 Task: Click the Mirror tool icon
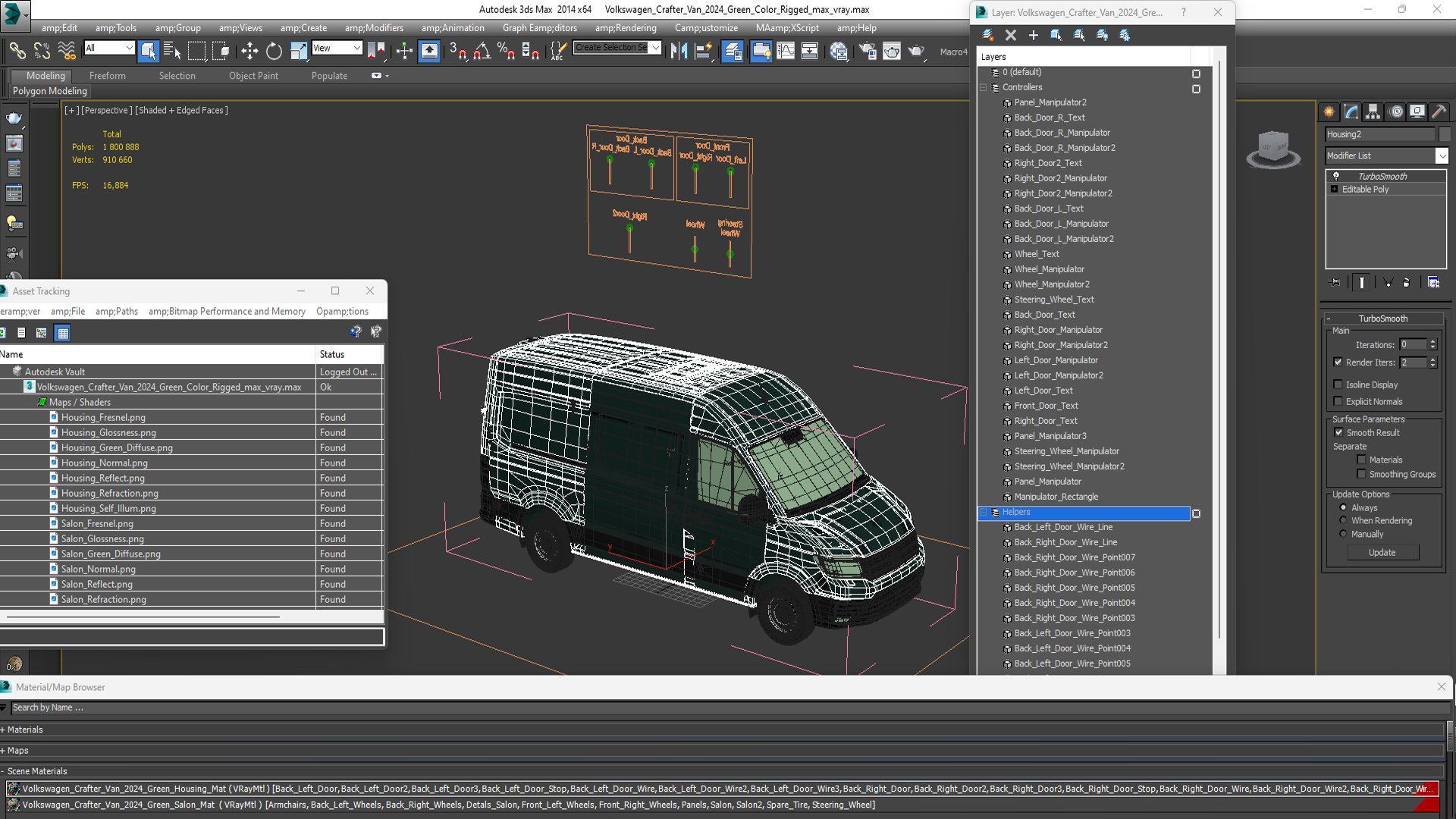click(679, 51)
